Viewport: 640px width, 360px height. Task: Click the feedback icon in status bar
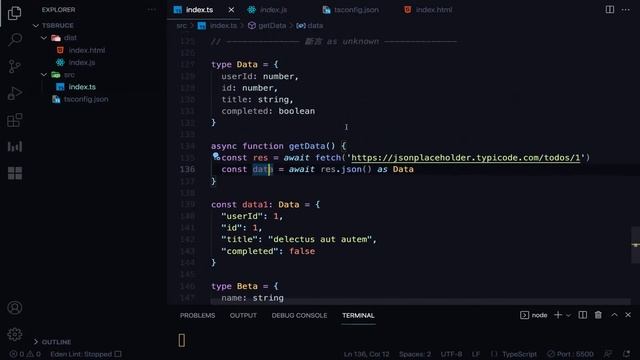coord(608,354)
